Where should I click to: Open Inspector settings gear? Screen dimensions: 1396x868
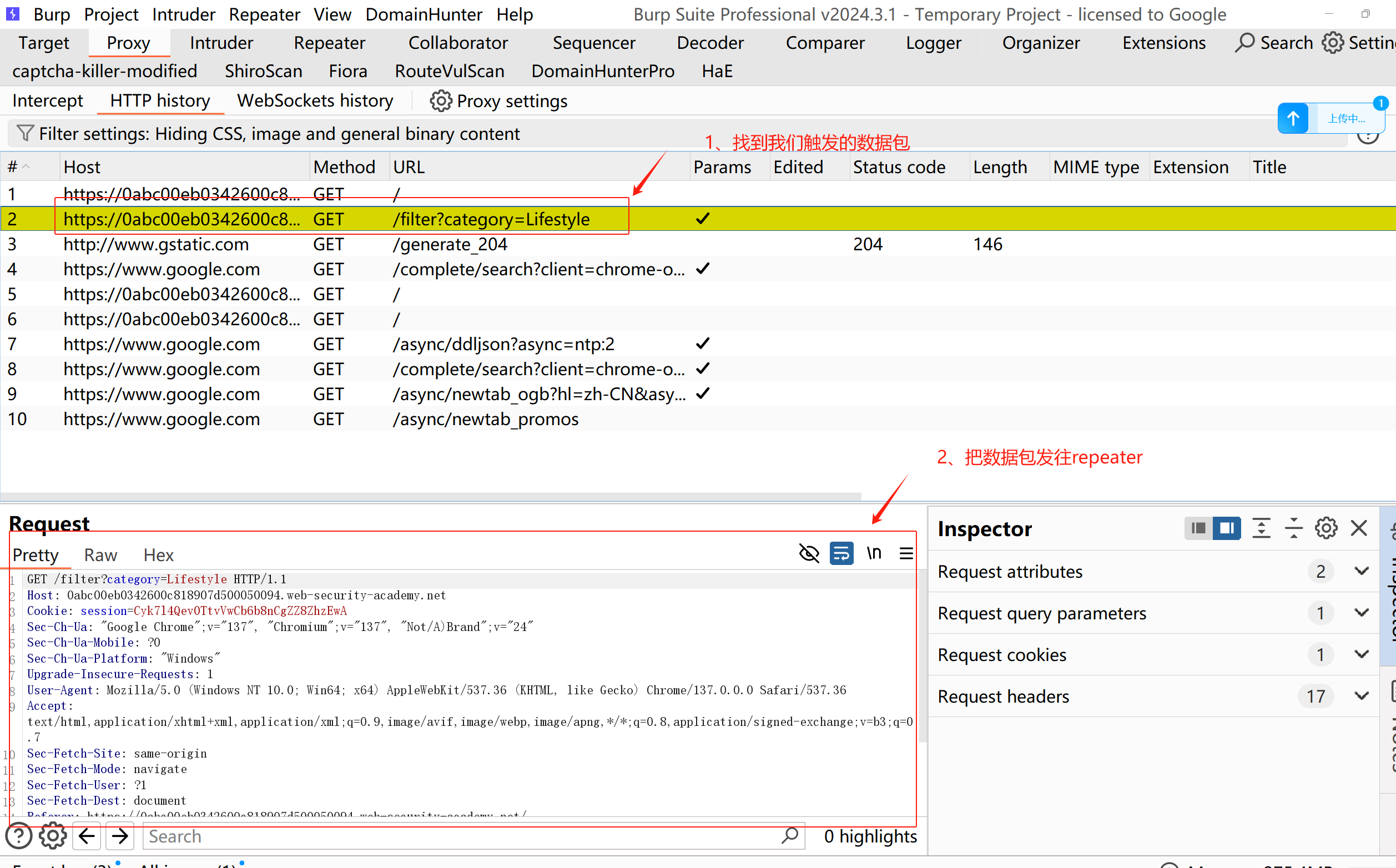[1326, 528]
